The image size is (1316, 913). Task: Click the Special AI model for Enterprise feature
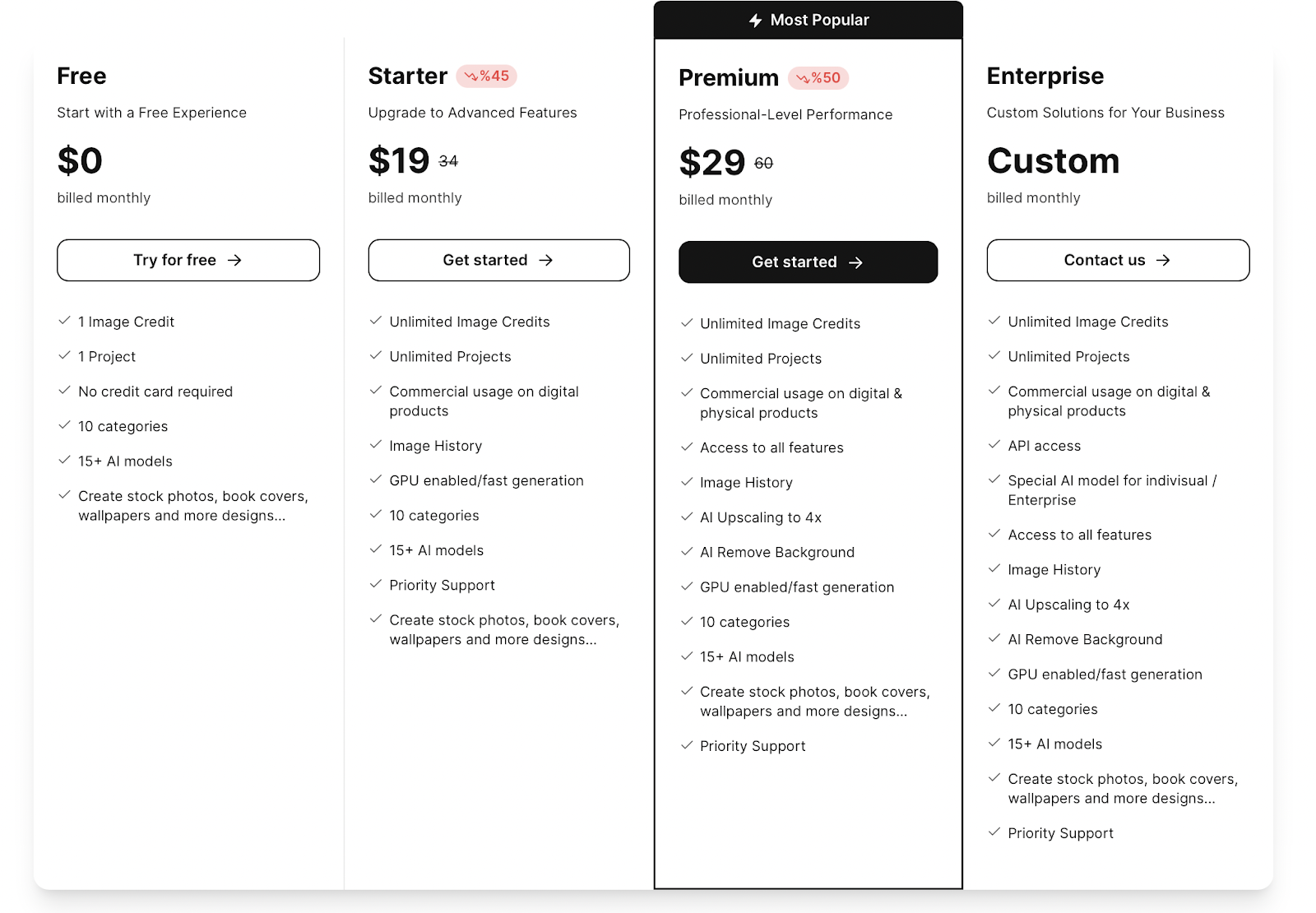click(x=1112, y=490)
